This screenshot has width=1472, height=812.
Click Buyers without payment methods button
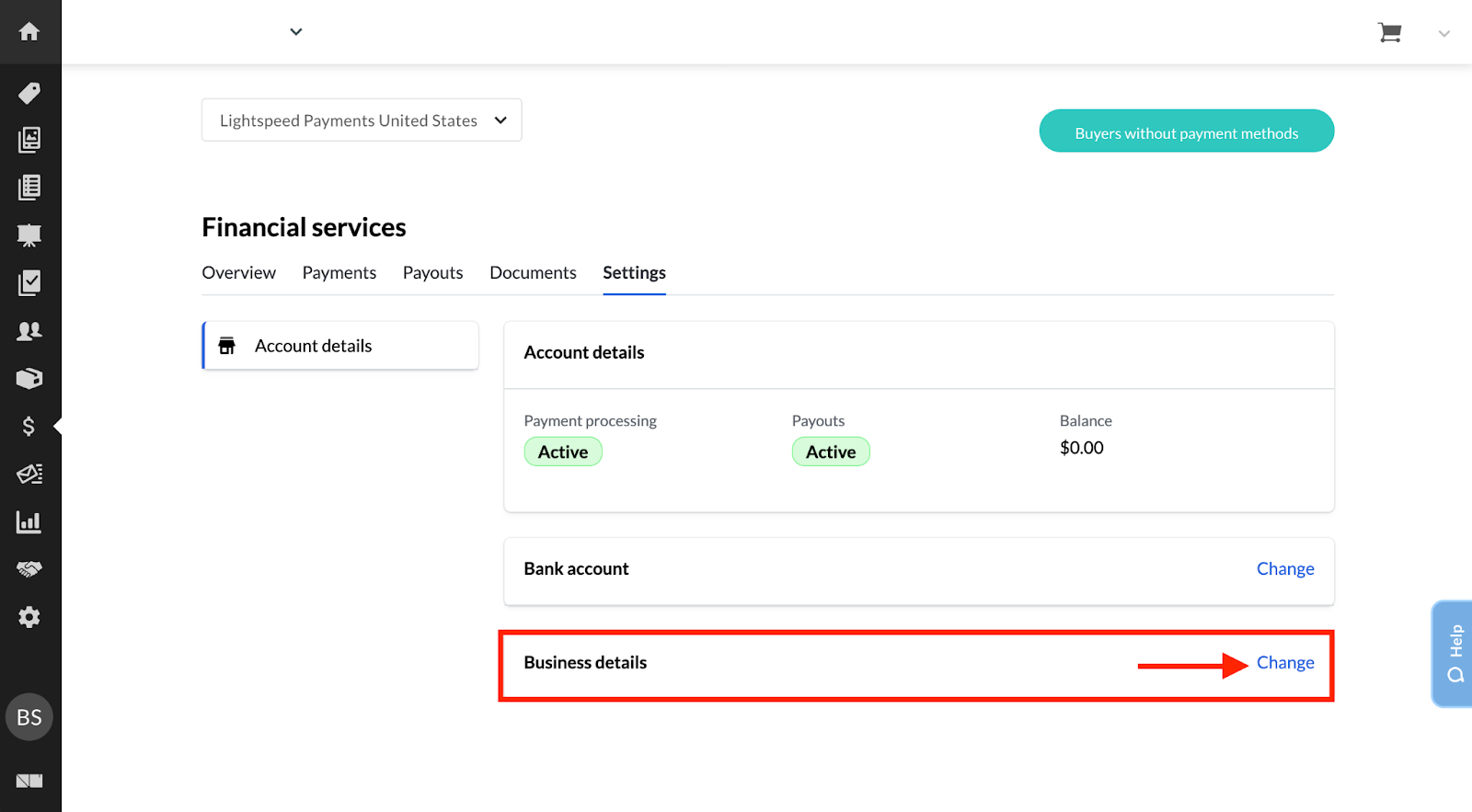point(1187,132)
